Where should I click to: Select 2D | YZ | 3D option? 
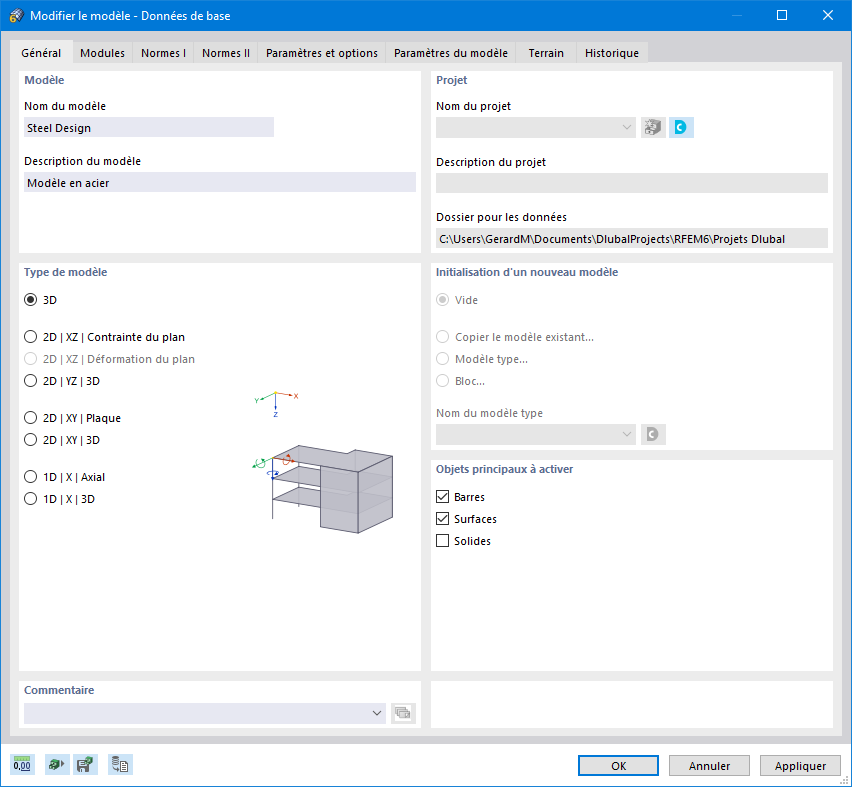click(x=30, y=381)
